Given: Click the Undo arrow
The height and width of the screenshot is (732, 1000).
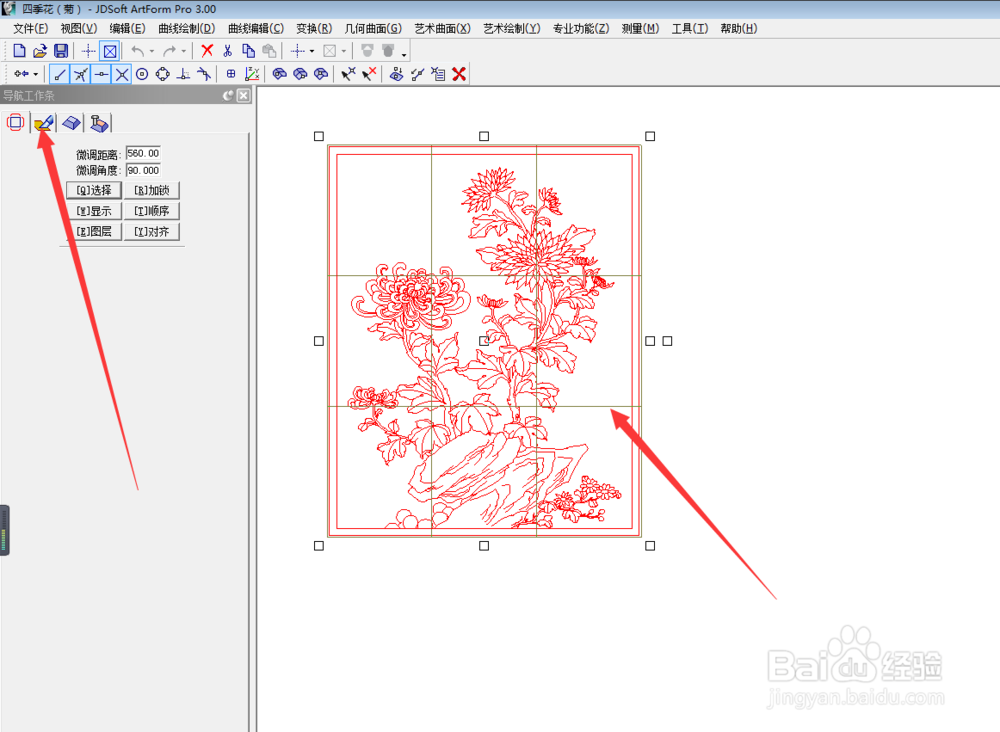Looking at the screenshot, I should 137,51.
